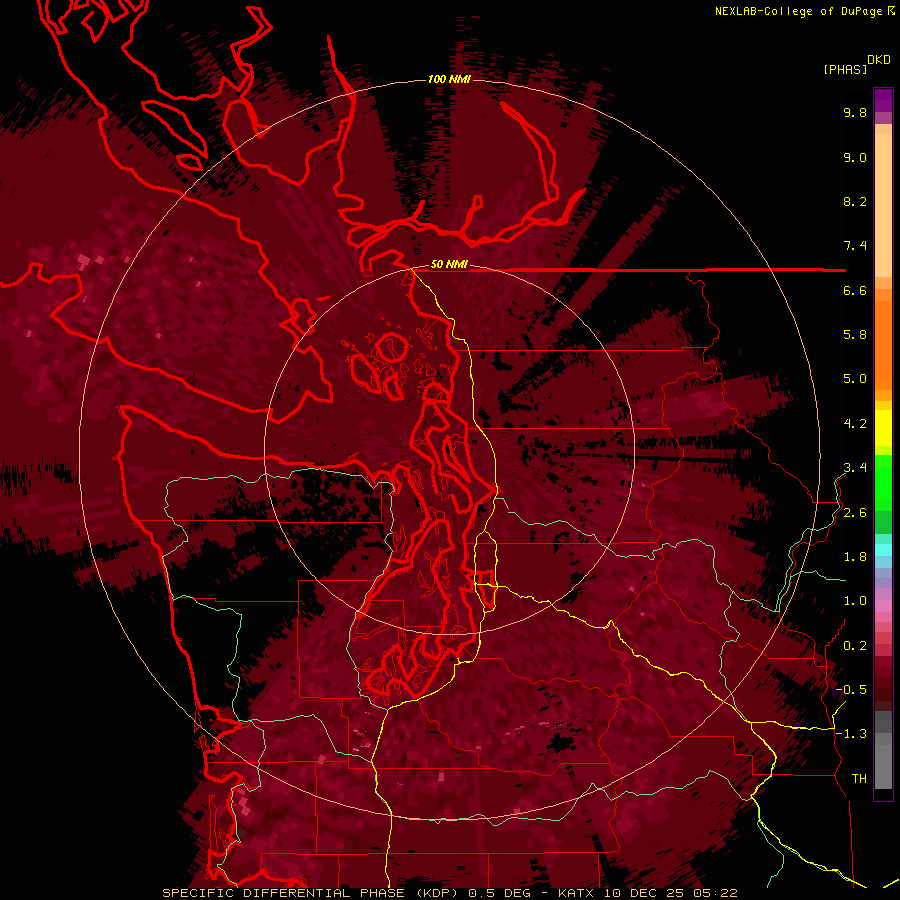Click the cyan segment of the color bar
This screenshot has height=900, width=900.
(883, 549)
